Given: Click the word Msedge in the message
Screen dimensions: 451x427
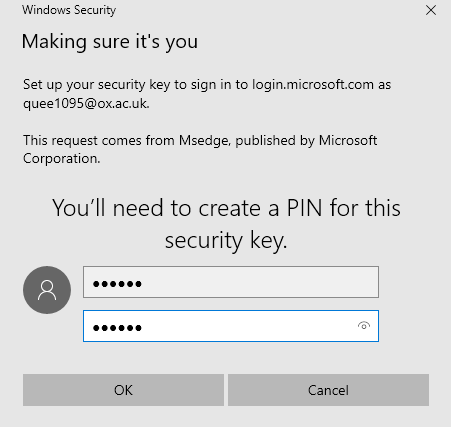Looking at the screenshot, I should (205, 140).
